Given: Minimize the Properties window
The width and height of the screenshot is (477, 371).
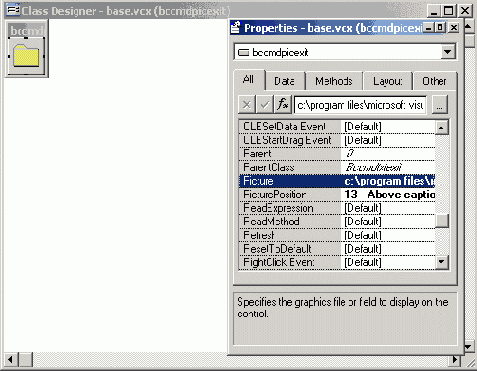Looking at the screenshot, I should (x=429, y=28).
